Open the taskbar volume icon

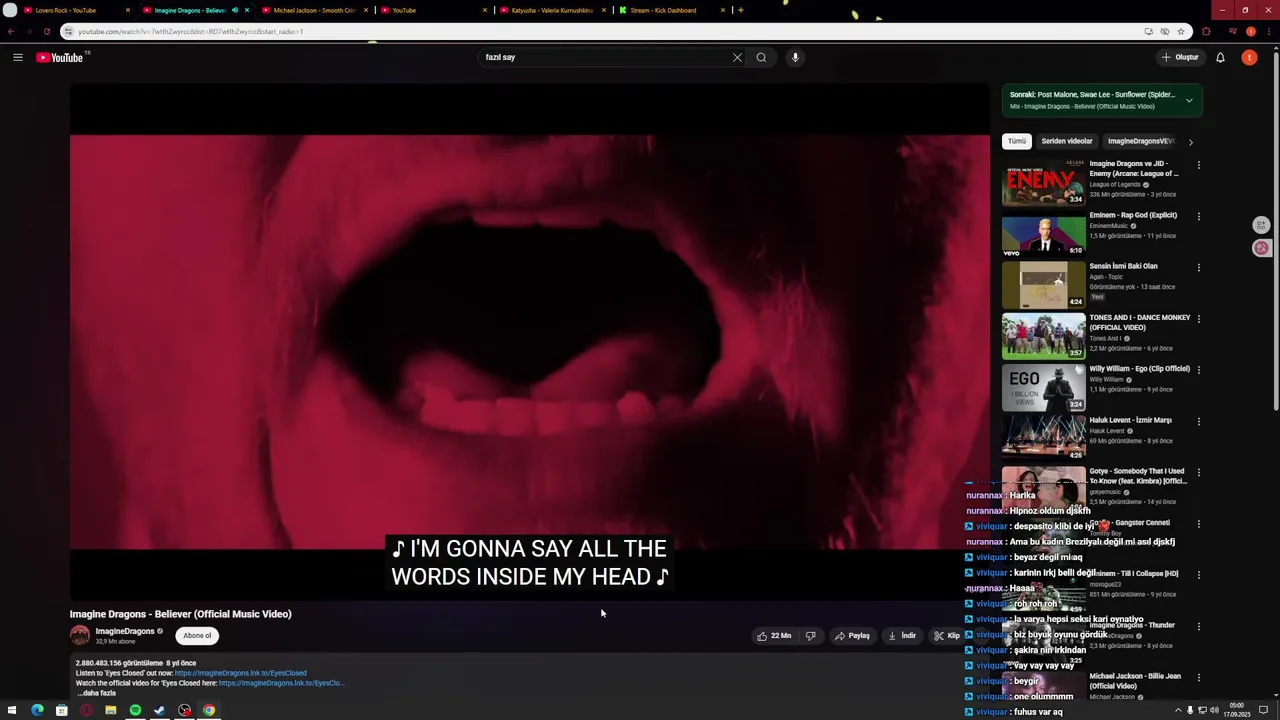(1214, 710)
